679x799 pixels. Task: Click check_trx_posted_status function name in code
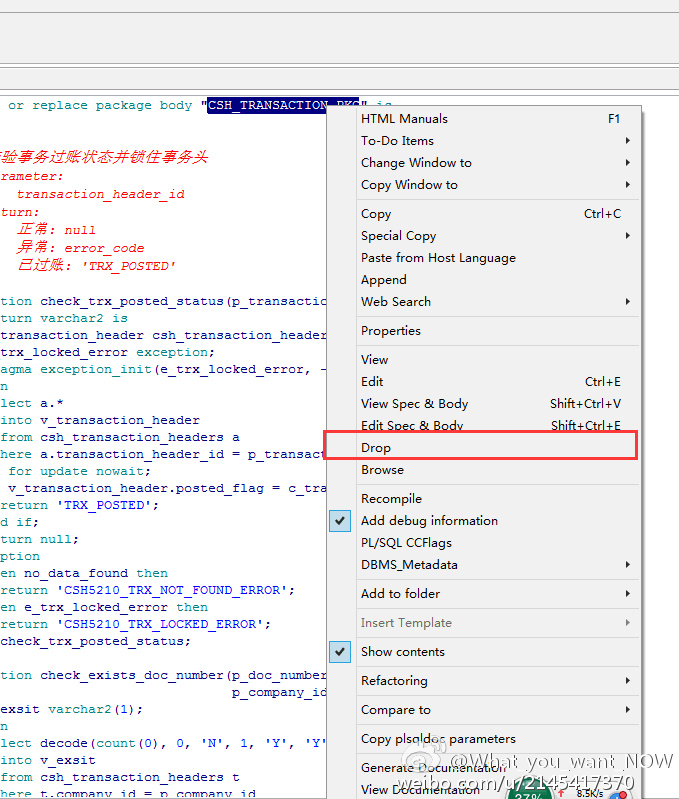[132, 301]
